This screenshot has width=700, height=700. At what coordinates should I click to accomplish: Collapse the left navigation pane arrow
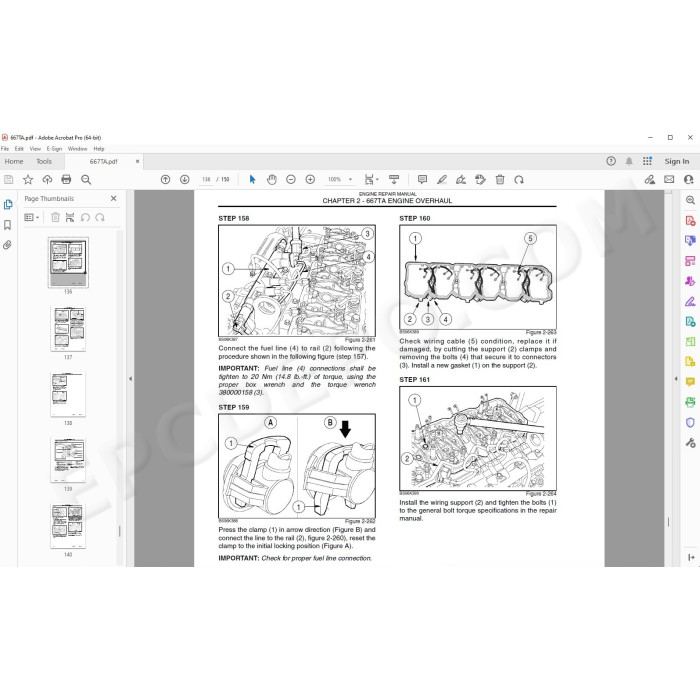[130, 379]
